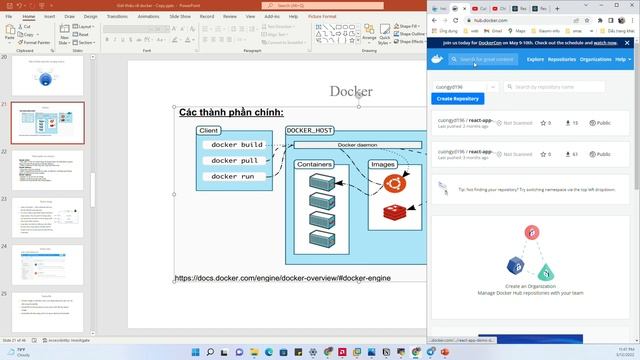Expand hidden bookmarks chevron in Chrome
640x360 pixels.
(591, 31)
